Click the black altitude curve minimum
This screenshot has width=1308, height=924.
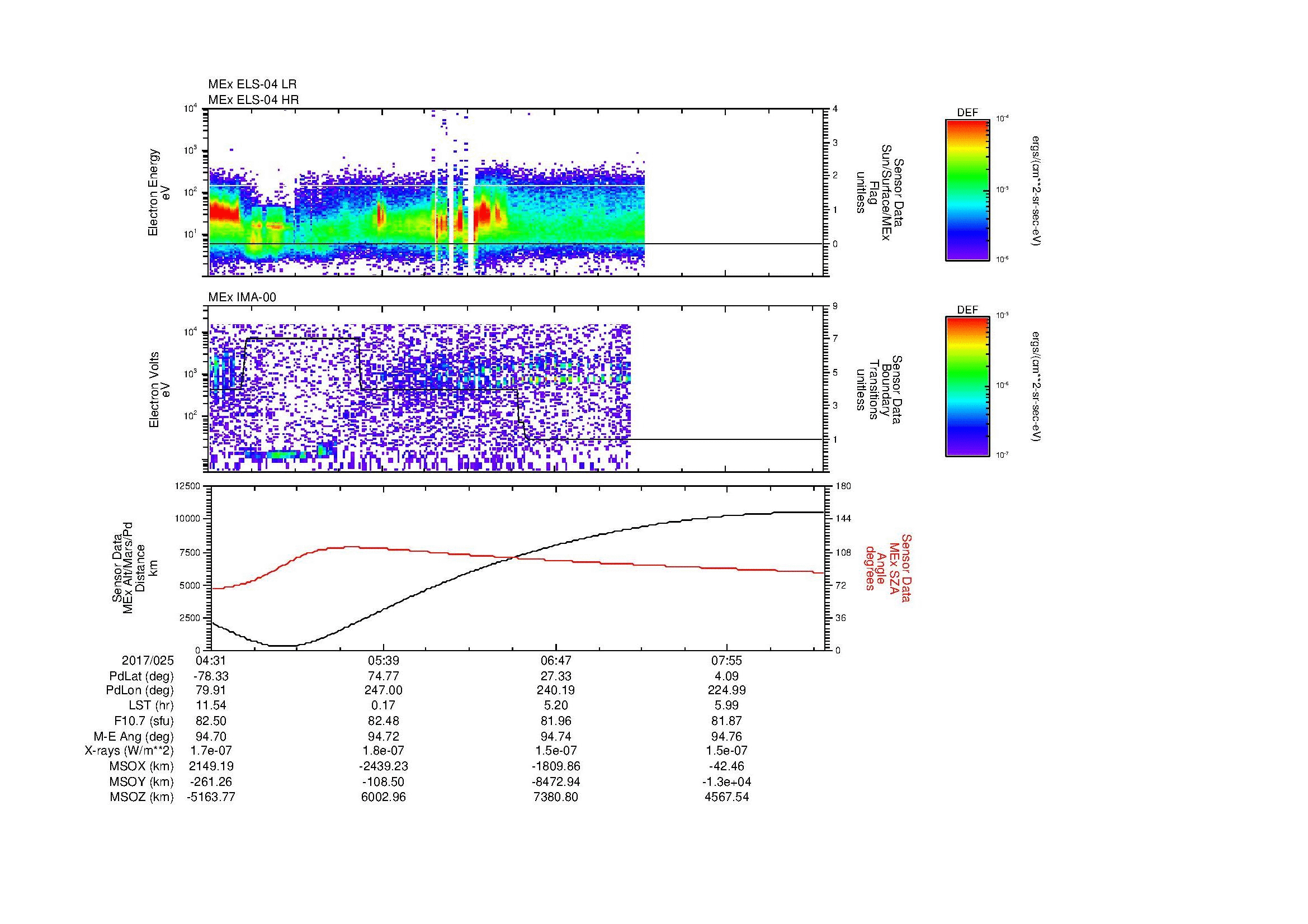[x=283, y=646]
